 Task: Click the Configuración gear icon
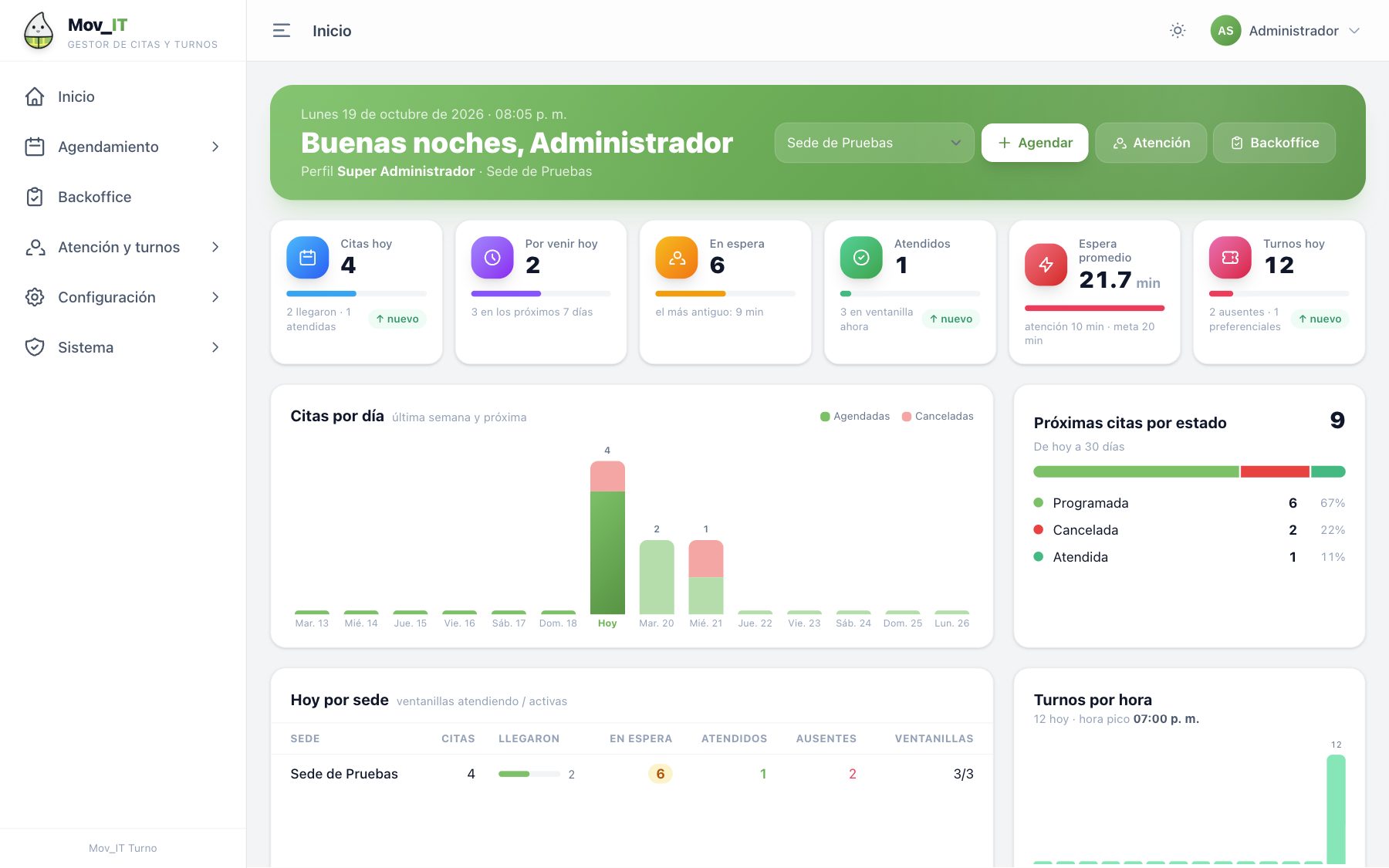tap(35, 297)
